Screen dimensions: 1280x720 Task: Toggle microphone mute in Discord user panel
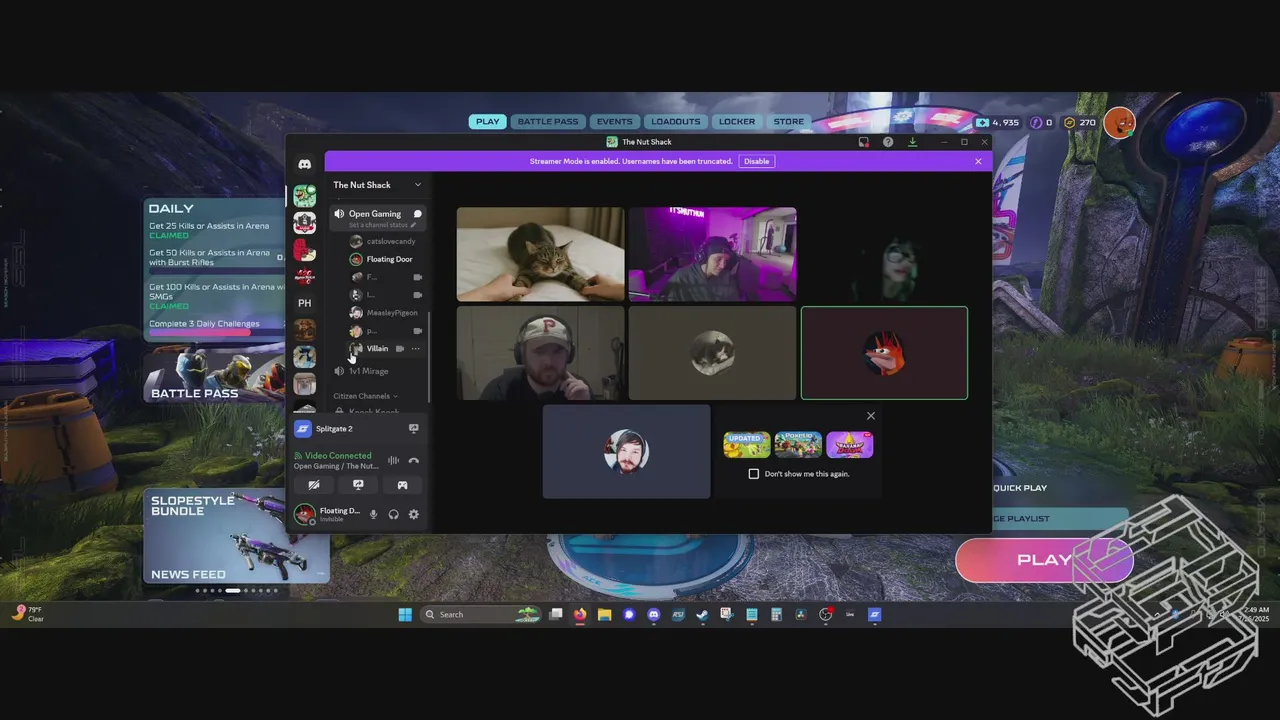(x=374, y=514)
